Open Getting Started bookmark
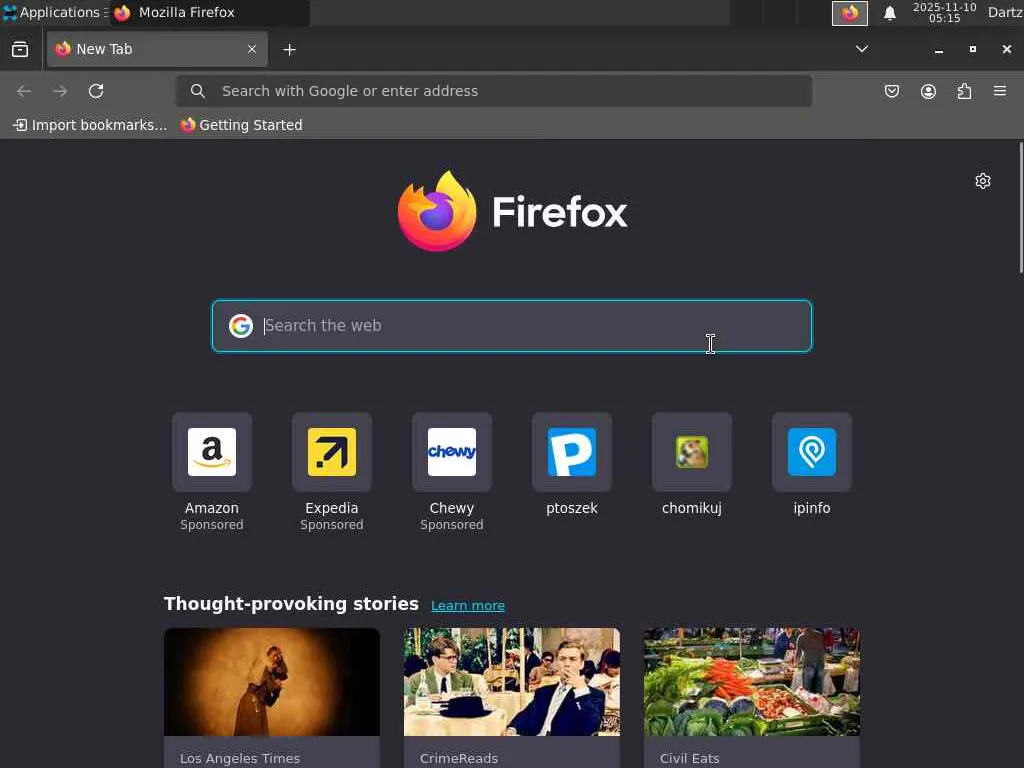1024x768 pixels. (242, 125)
